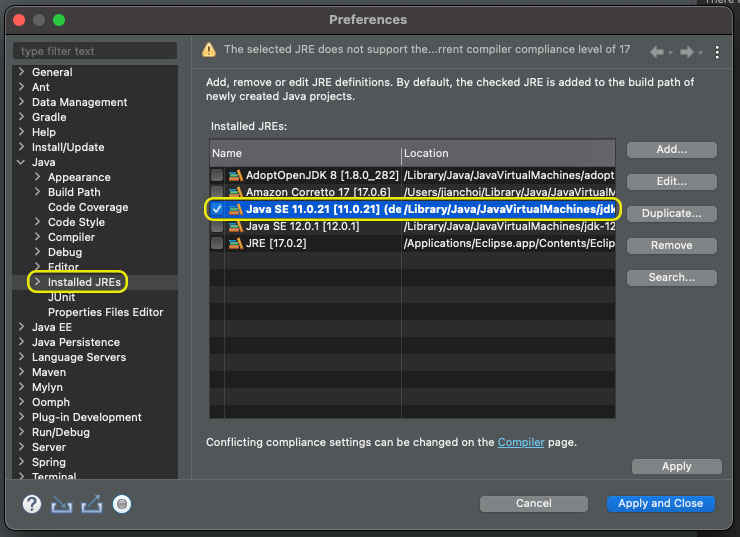Image resolution: width=740 pixels, height=537 pixels.
Task: Click the Java SE 12.0.1 library icon
Action: 235,227
